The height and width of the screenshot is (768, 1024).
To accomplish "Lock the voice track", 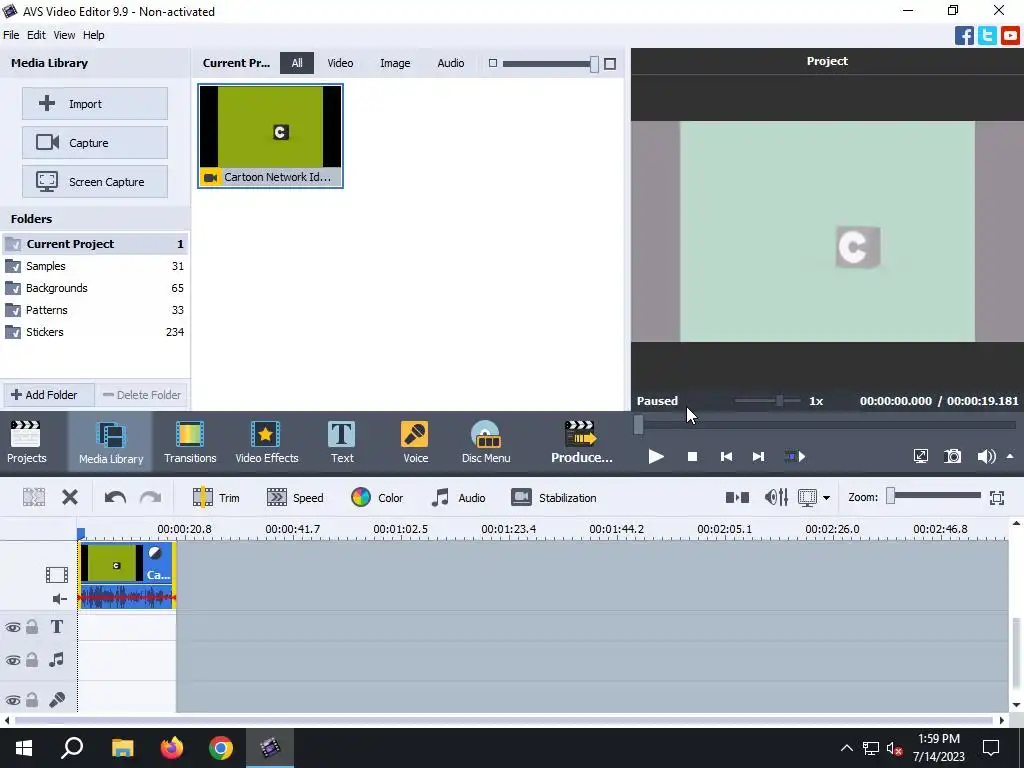I will 32,699.
